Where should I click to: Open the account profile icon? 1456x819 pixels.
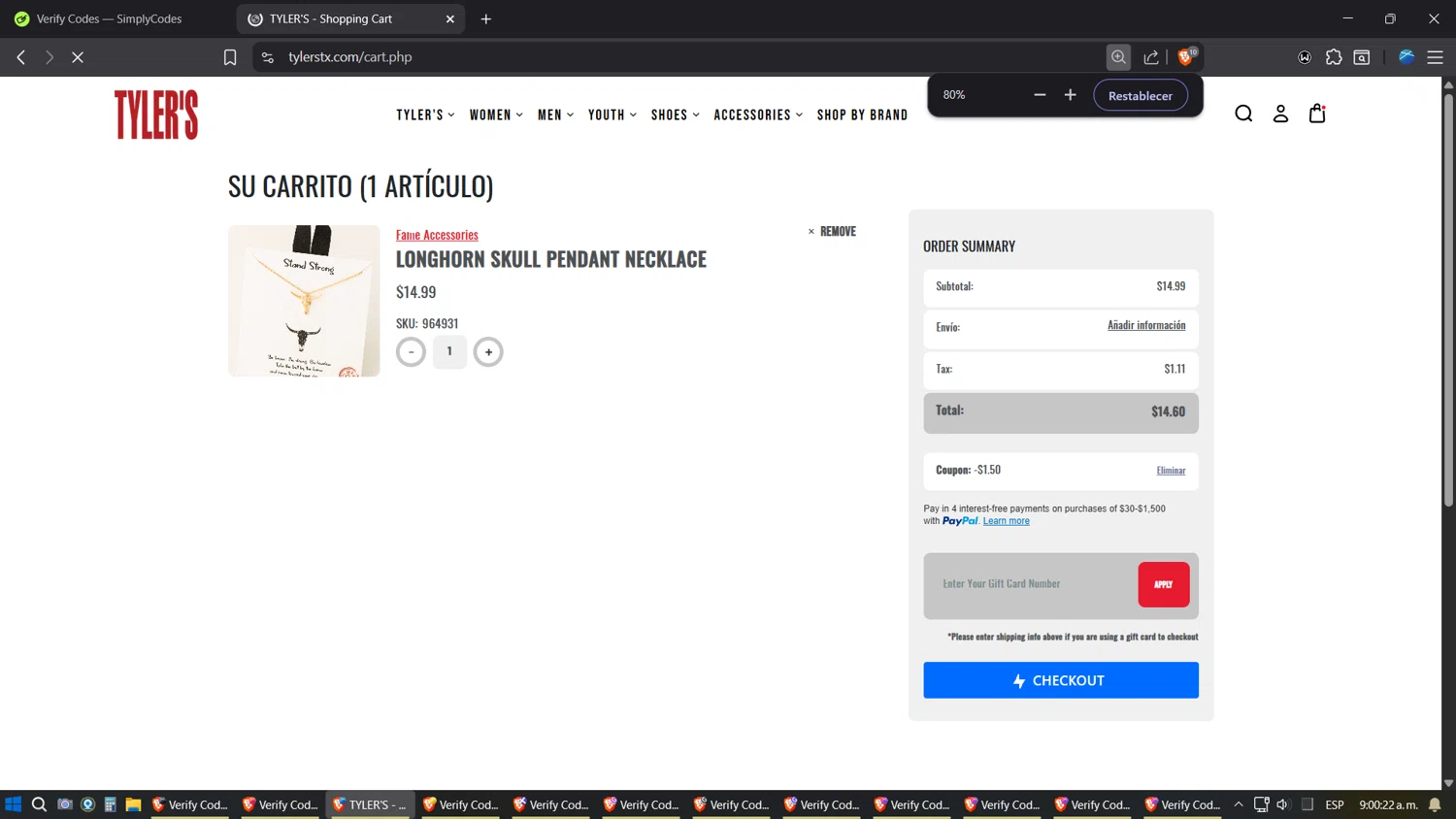tap(1280, 114)
